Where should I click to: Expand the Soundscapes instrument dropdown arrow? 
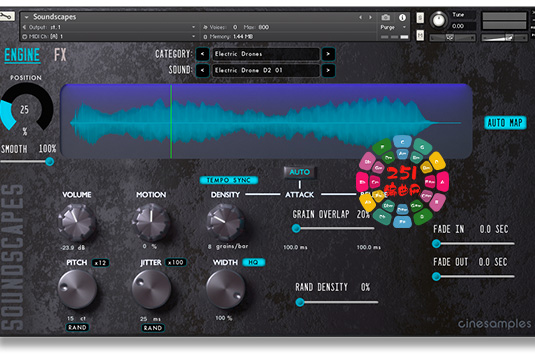[26, 17]
